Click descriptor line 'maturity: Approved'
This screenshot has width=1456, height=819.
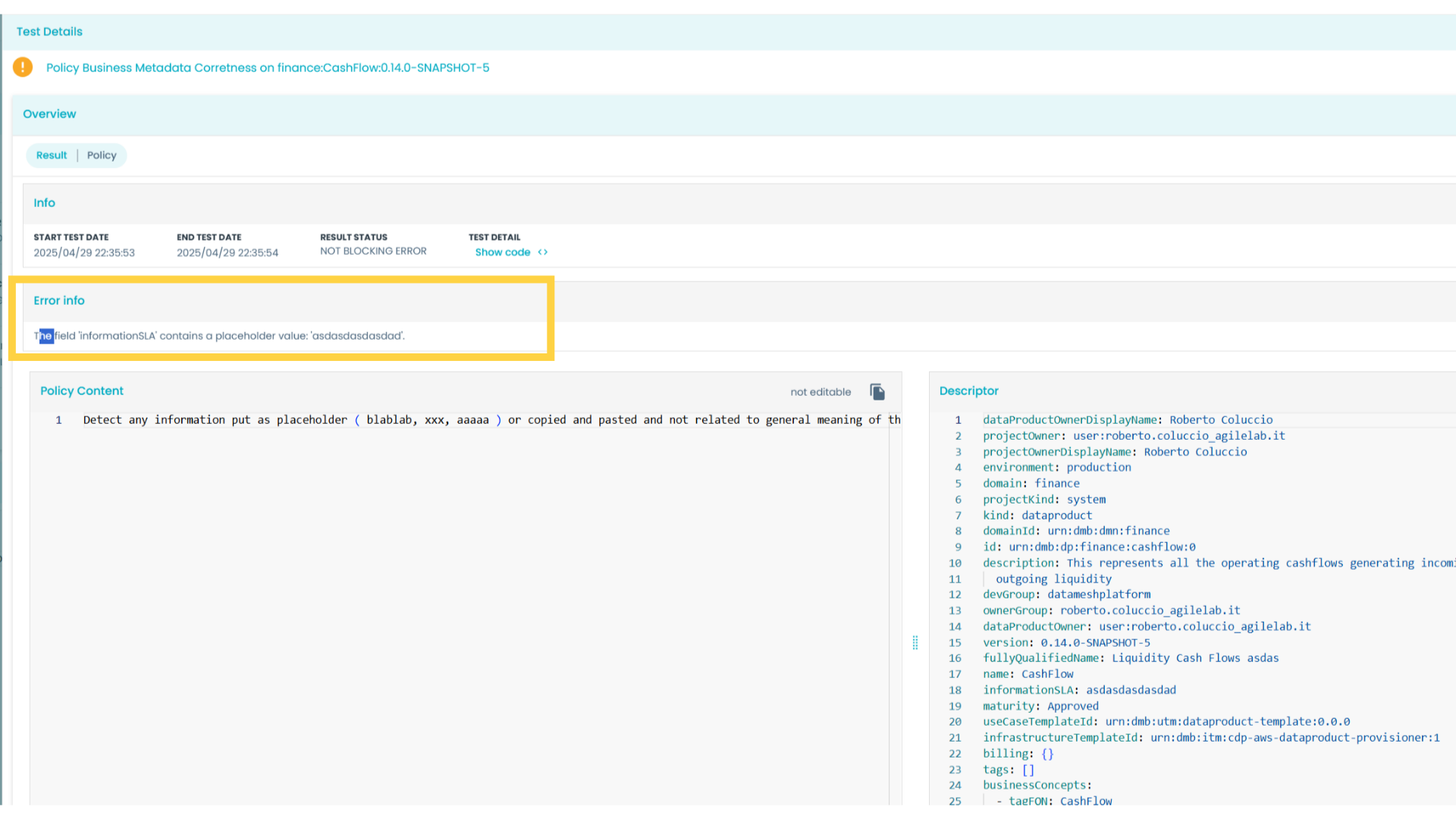(x=1040, y=706)
